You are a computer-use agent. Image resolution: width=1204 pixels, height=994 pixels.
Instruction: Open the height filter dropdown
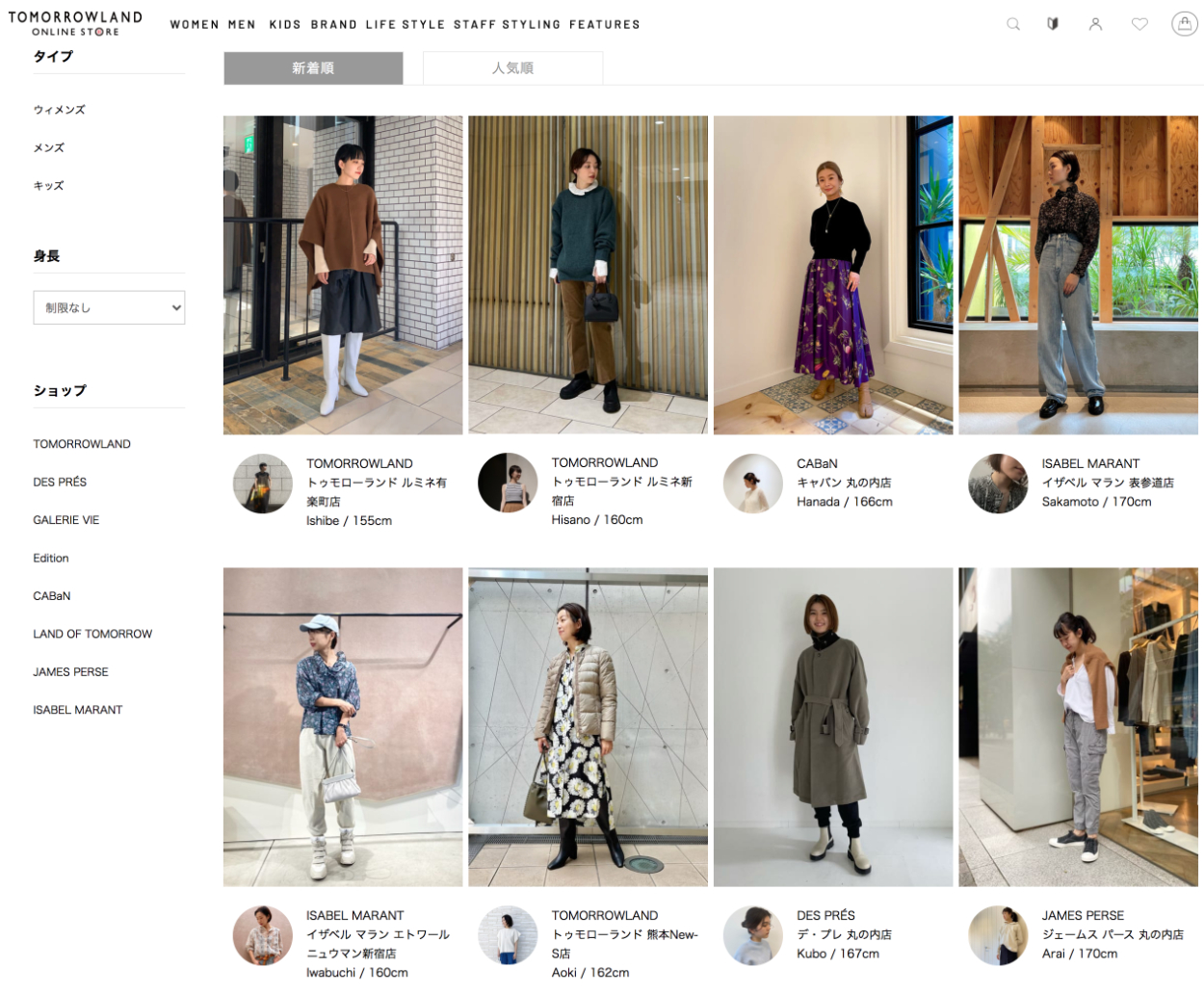point(109,308)
